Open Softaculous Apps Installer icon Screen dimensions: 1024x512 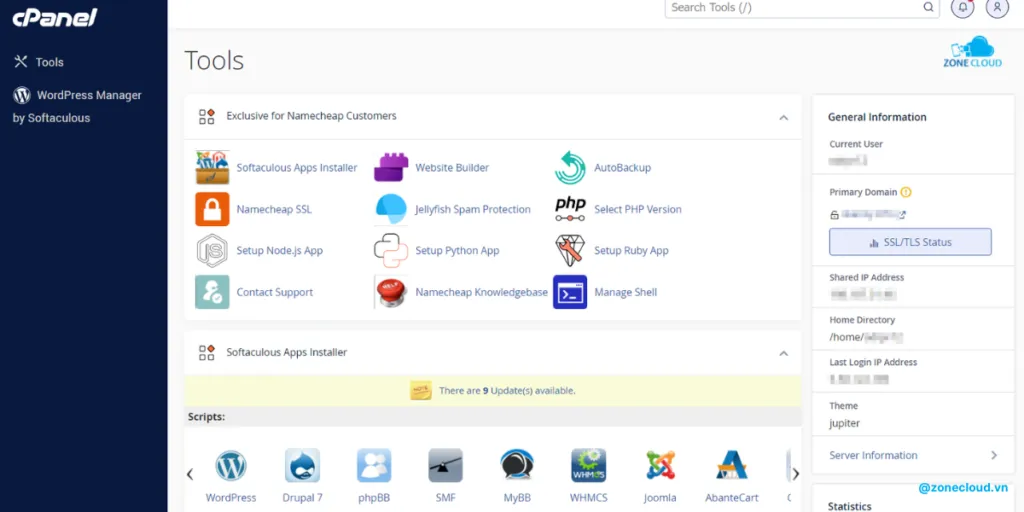[212, 168]
